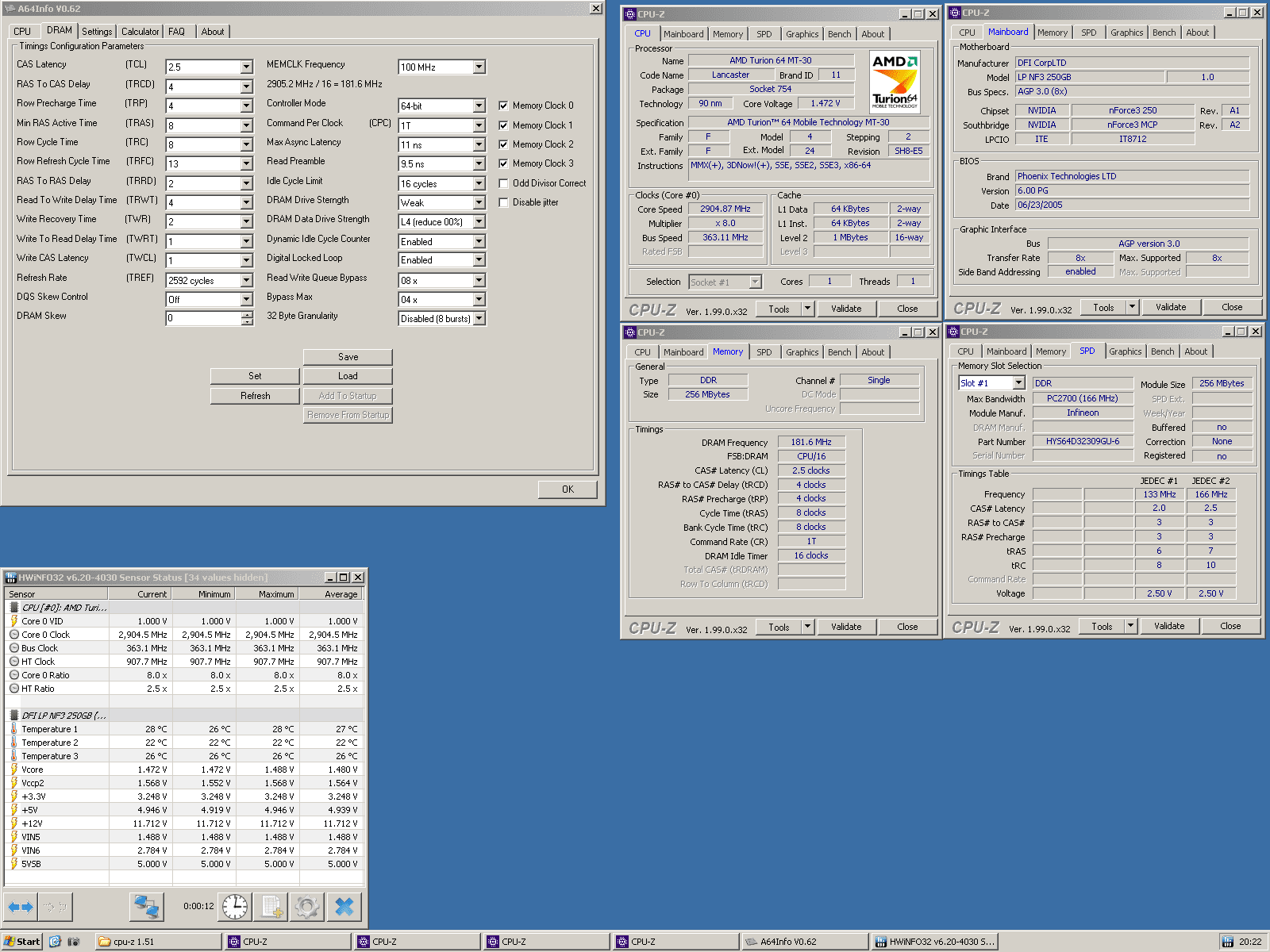The width and height of the screenshot is (1270, 952).
Task: Click the taskbar clock showing 20:22
Action: point(1250,942)
